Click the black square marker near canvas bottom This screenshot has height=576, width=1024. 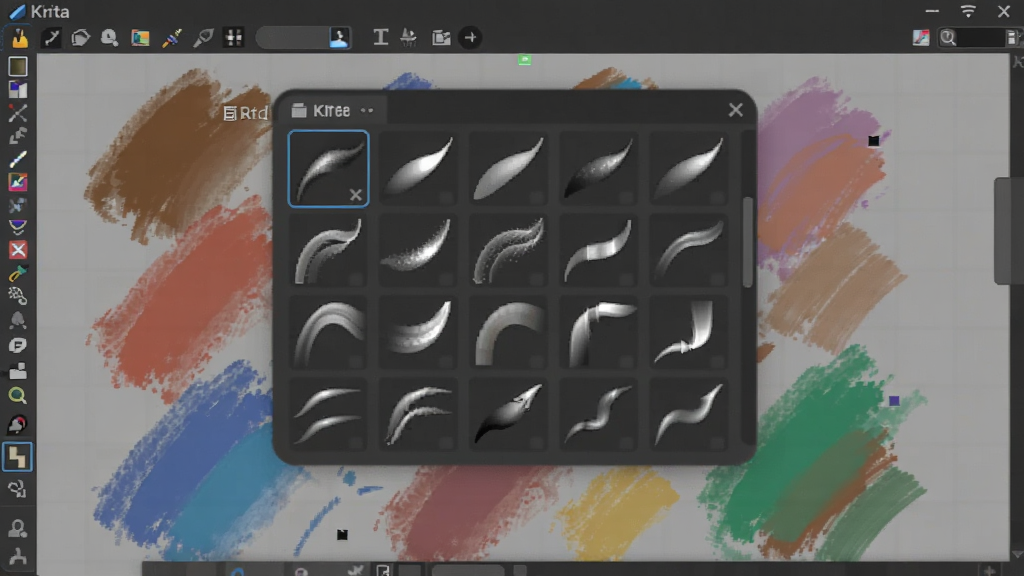(342, 535)
